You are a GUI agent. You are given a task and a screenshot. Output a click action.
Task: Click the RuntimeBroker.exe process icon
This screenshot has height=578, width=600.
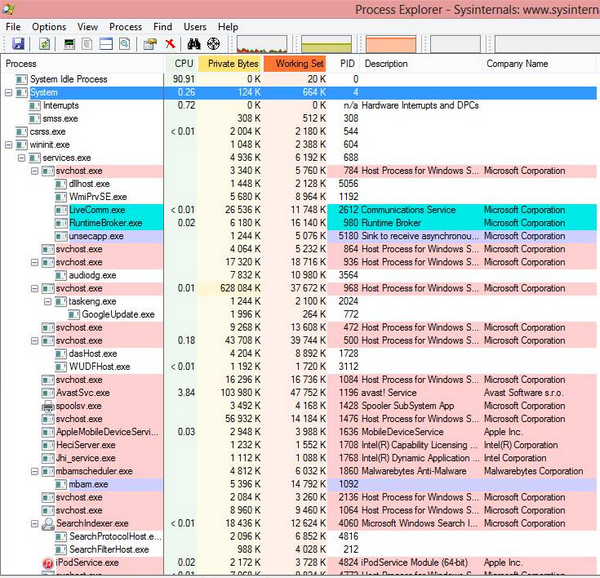pyautogui.click(x=61, y=223)
